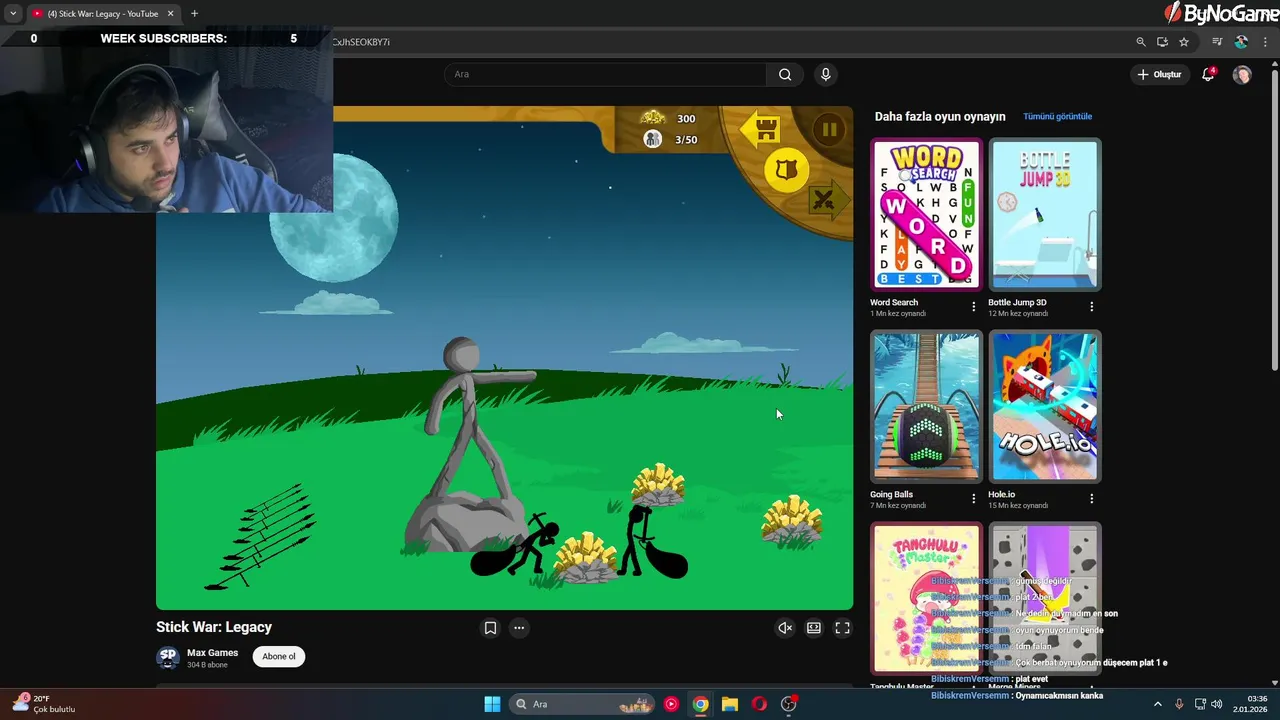
Task: Open options menu for Going Balls
Action: click(973, 498)
